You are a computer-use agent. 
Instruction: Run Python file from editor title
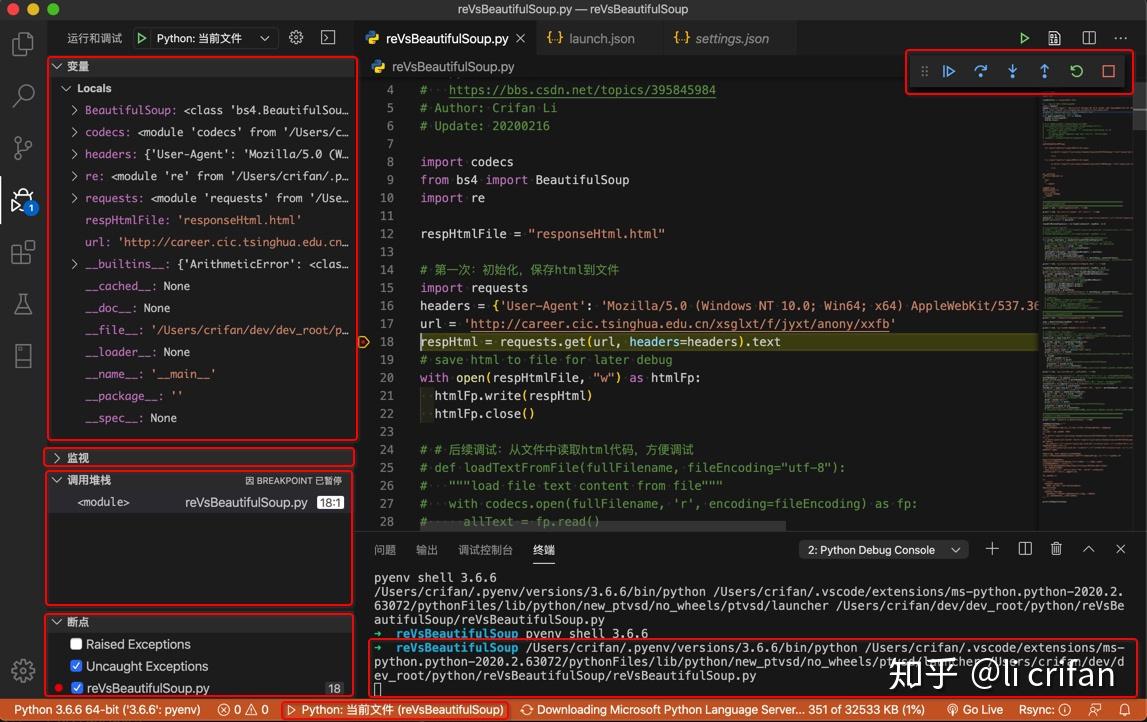1024,38
